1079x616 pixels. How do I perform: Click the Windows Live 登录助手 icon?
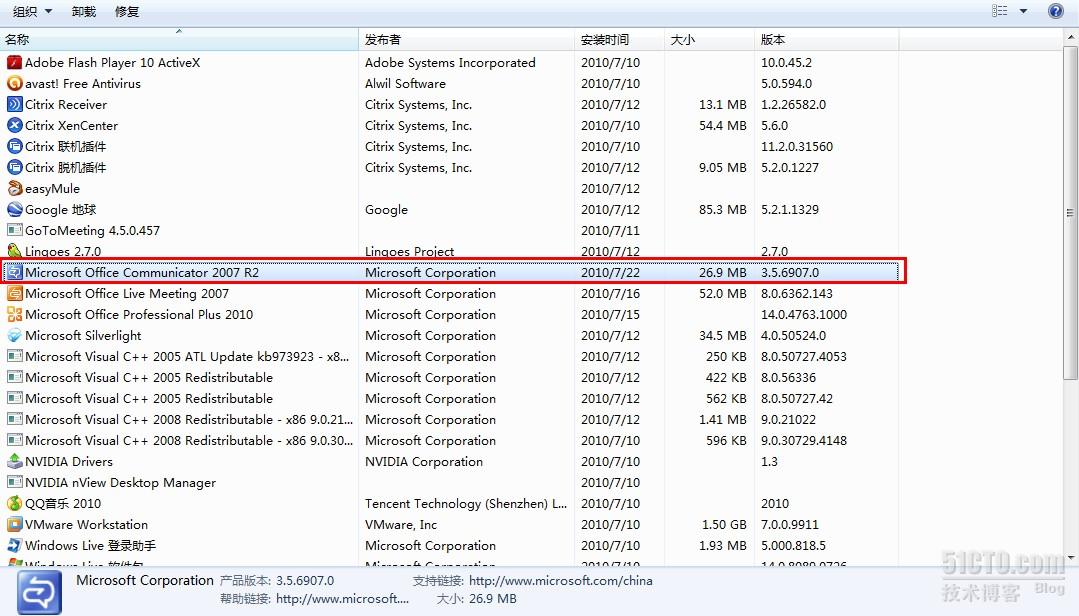(14, 545)
